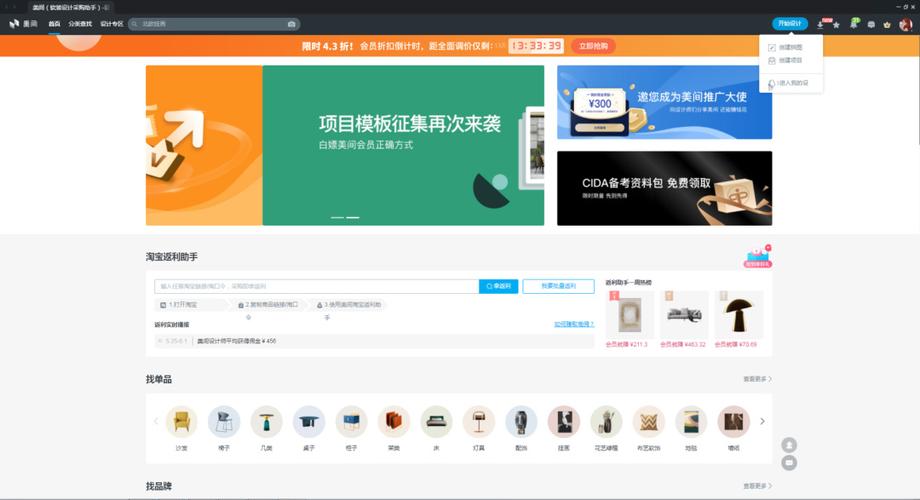
Task: Select the bottom menu entry in dropdown
Action: (790, 83)
